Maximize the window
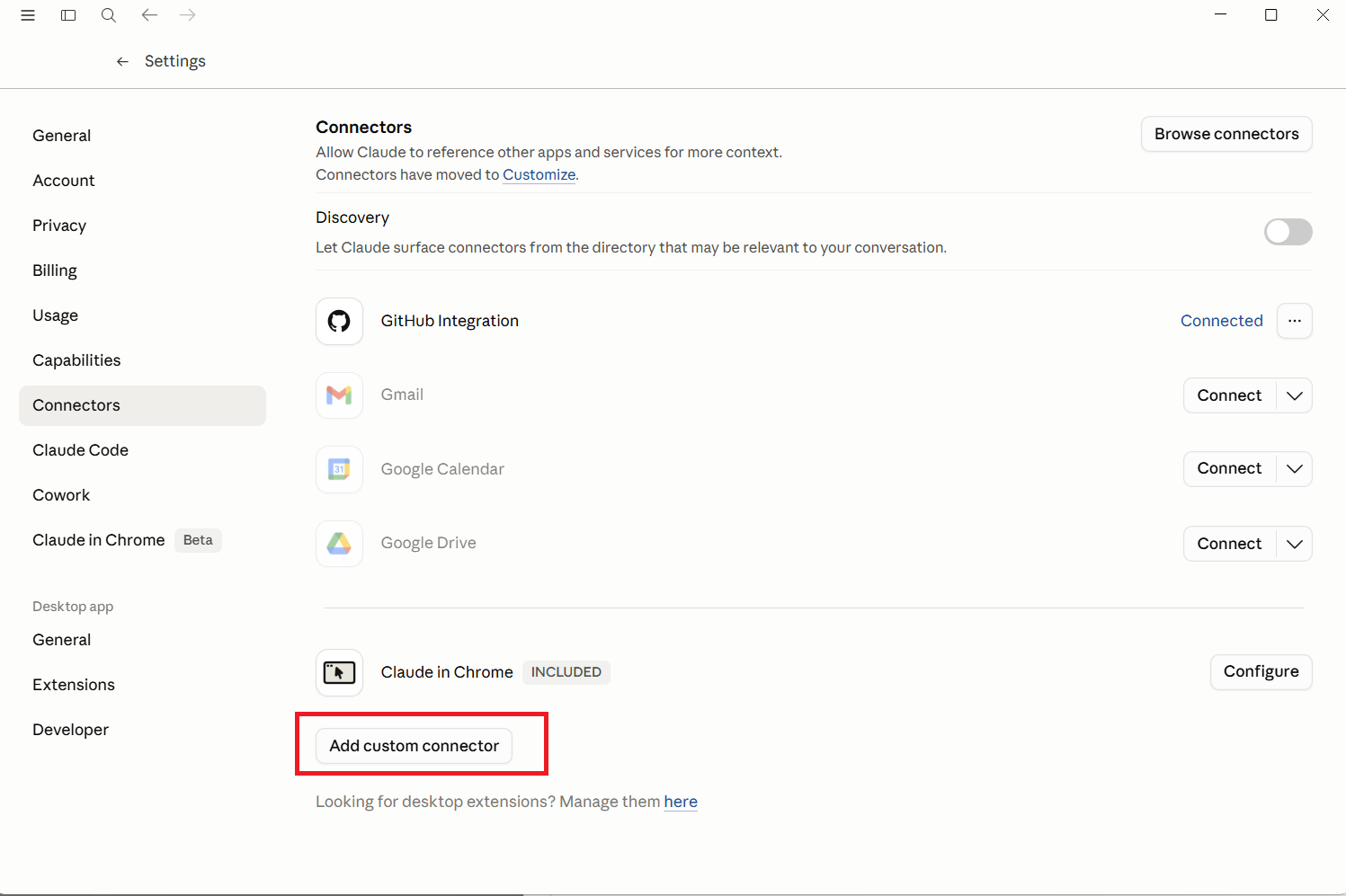The width and height of the screenshot is (1346, 896). 1271,15
